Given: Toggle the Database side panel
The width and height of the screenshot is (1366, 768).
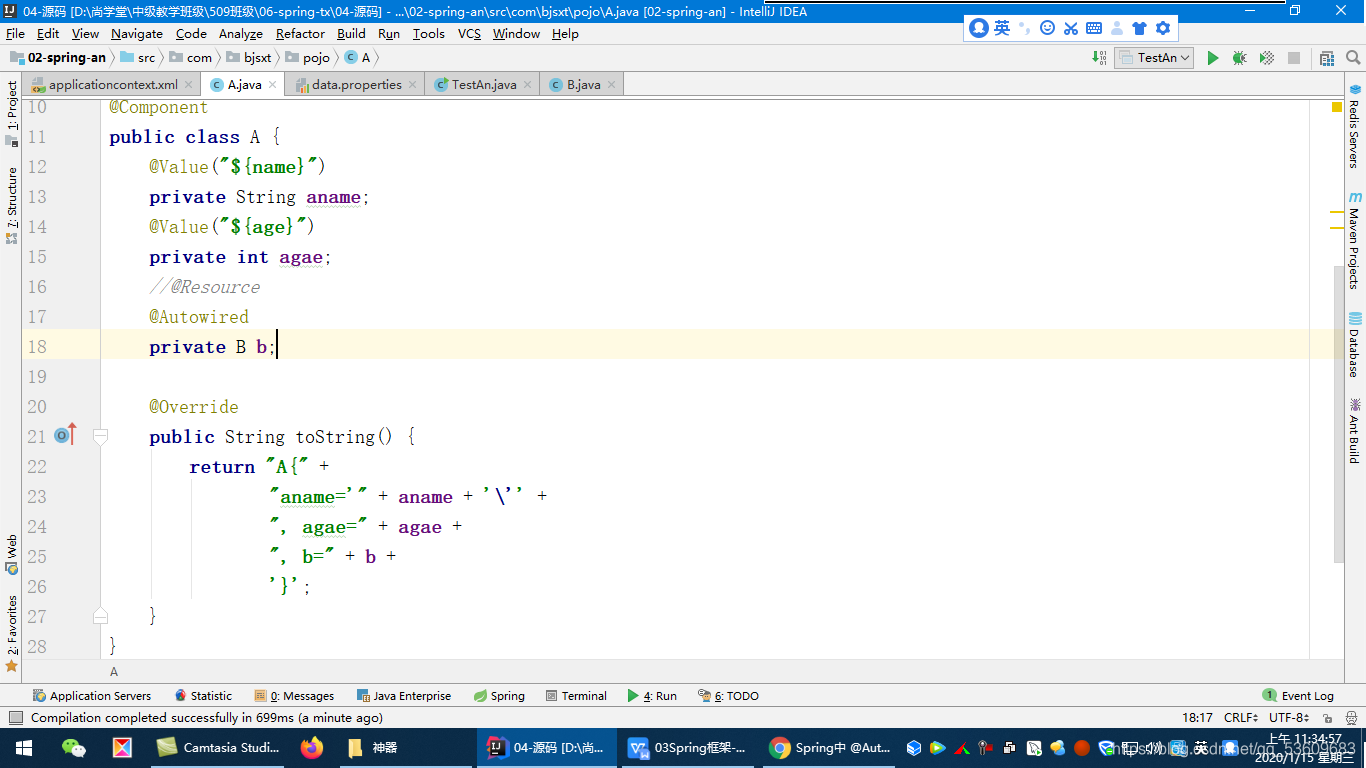Looking at the screenshot, I should (x=1355, y=345).
